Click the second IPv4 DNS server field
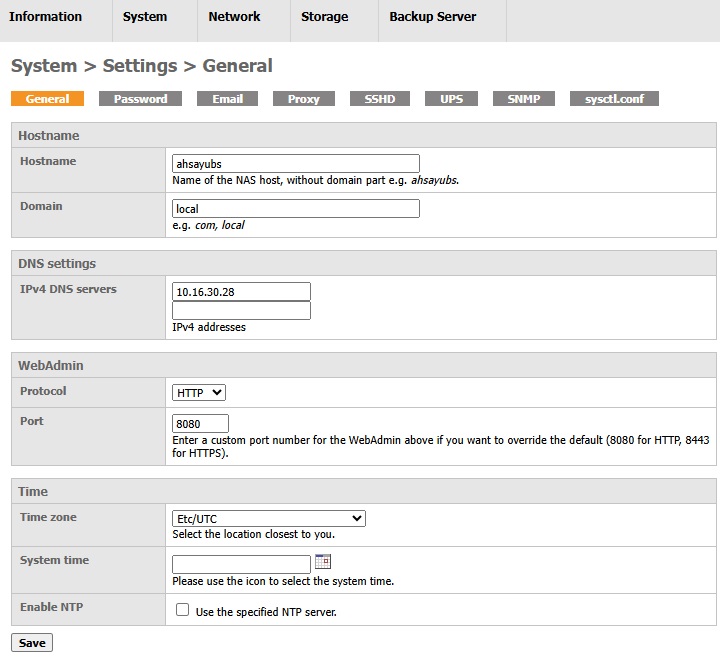 tap(241, 311)
